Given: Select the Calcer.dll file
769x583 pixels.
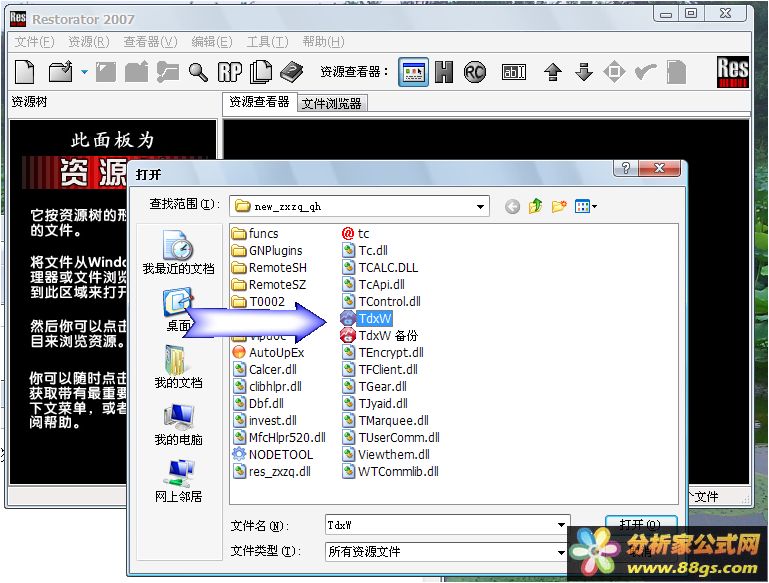Looking at the screenshot, I should pos(265,370).
